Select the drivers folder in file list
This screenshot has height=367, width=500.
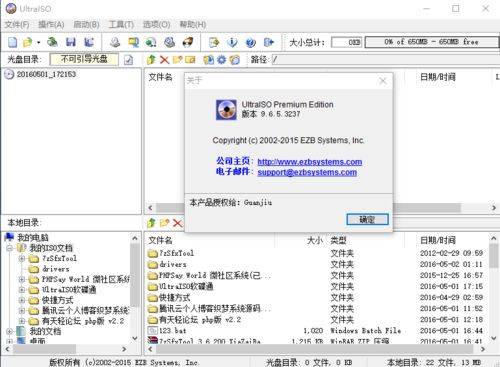pos(173,264)
